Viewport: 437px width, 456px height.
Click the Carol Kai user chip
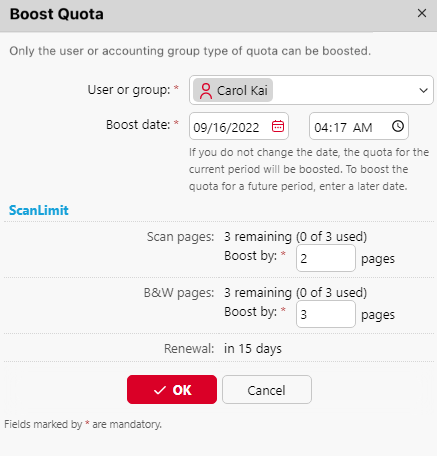click(233, 90)
